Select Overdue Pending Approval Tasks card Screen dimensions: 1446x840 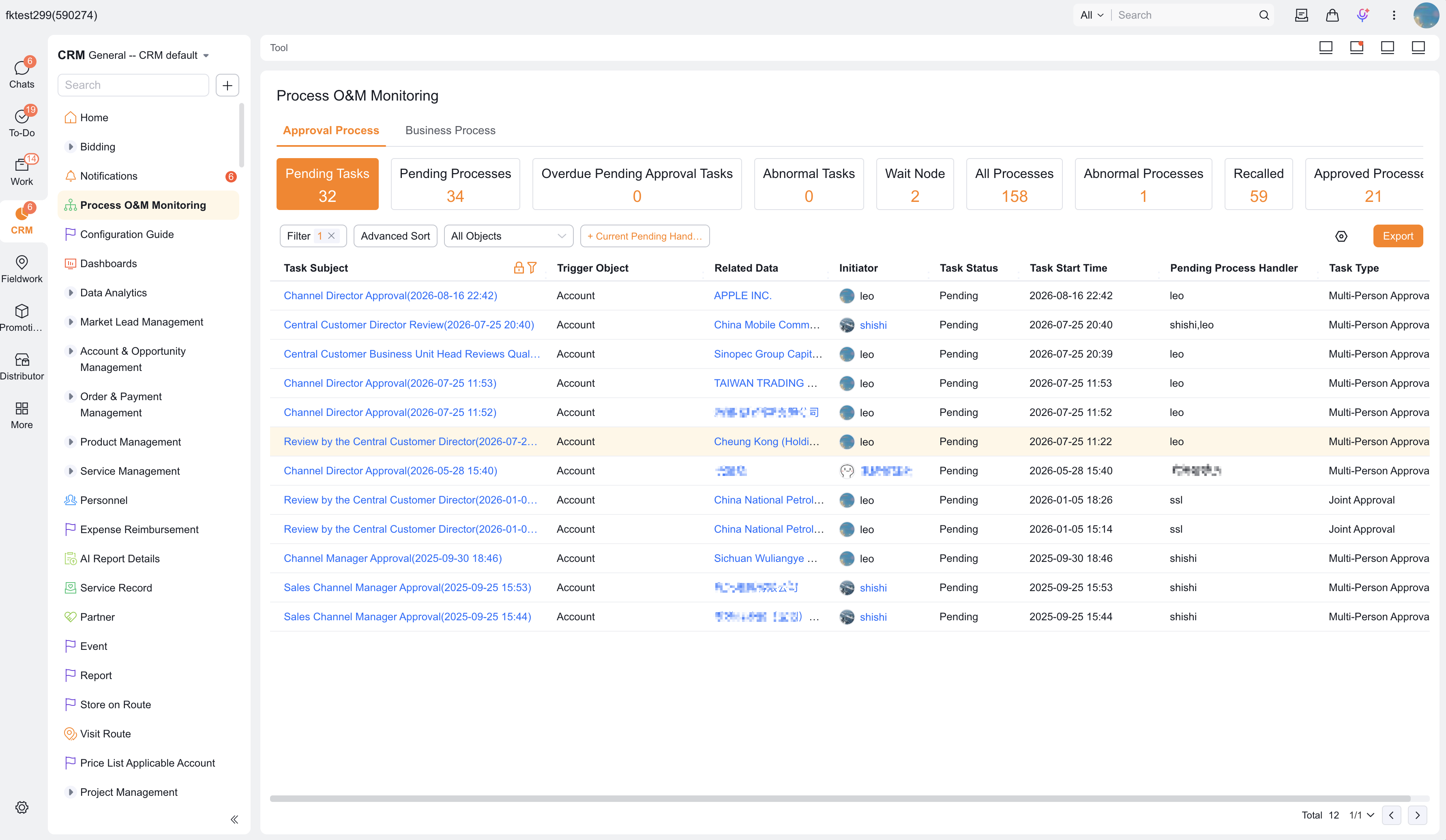click(637, 184)
